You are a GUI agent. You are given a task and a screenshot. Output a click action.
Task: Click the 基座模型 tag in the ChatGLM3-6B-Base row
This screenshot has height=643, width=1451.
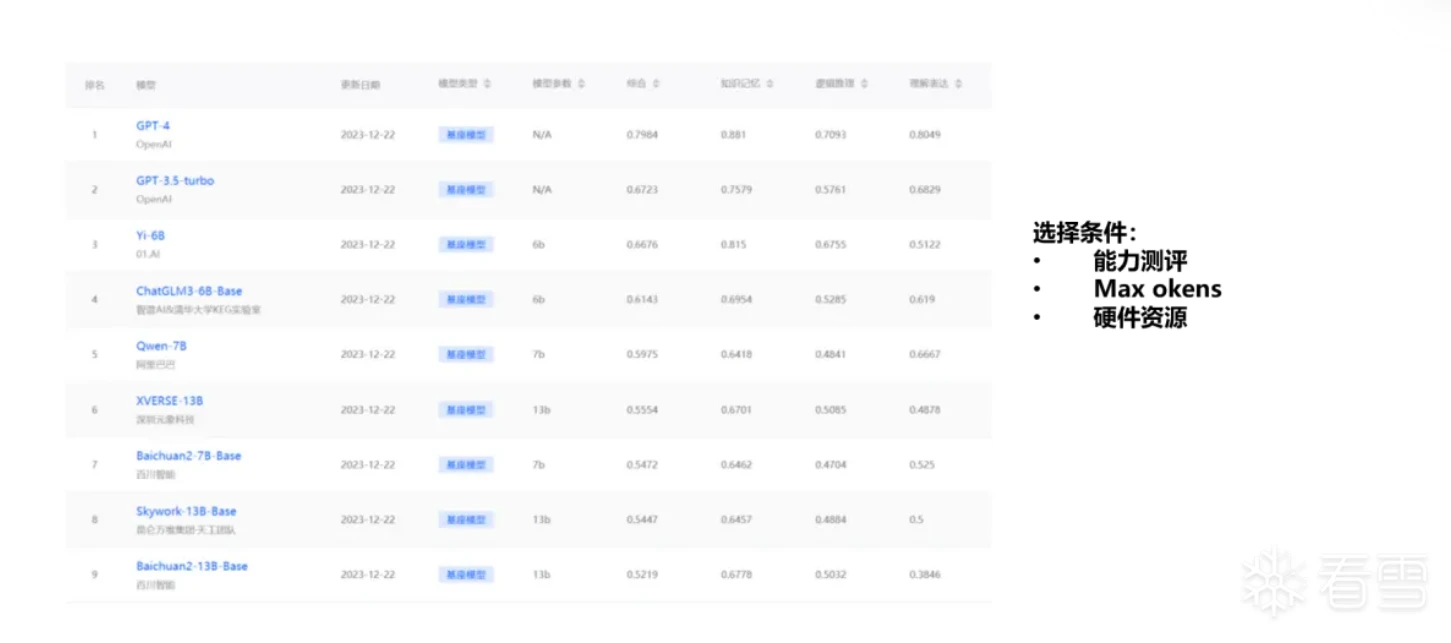[466, 299]
